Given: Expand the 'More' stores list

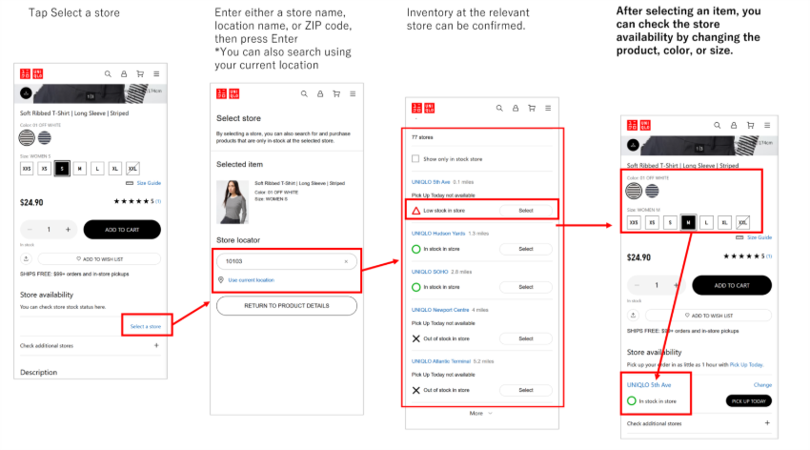Looking at the screenshot, I should [480, 412].
